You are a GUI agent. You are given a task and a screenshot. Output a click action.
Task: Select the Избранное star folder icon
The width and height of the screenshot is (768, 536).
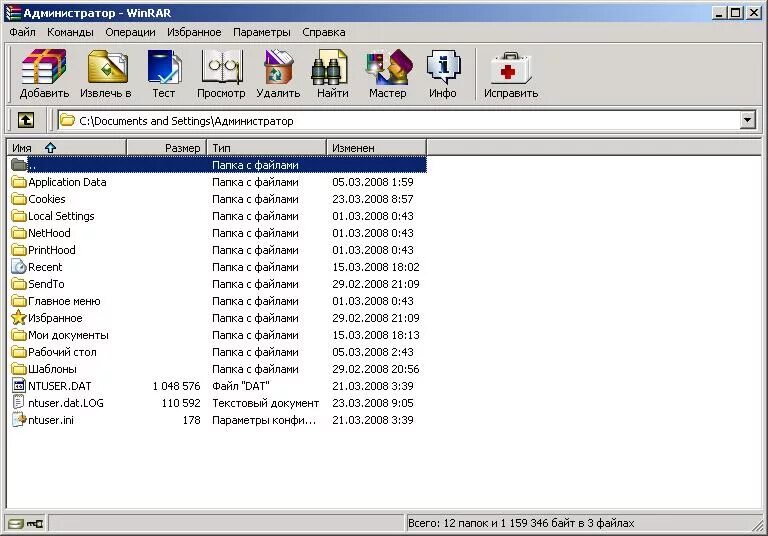point(19,318)
